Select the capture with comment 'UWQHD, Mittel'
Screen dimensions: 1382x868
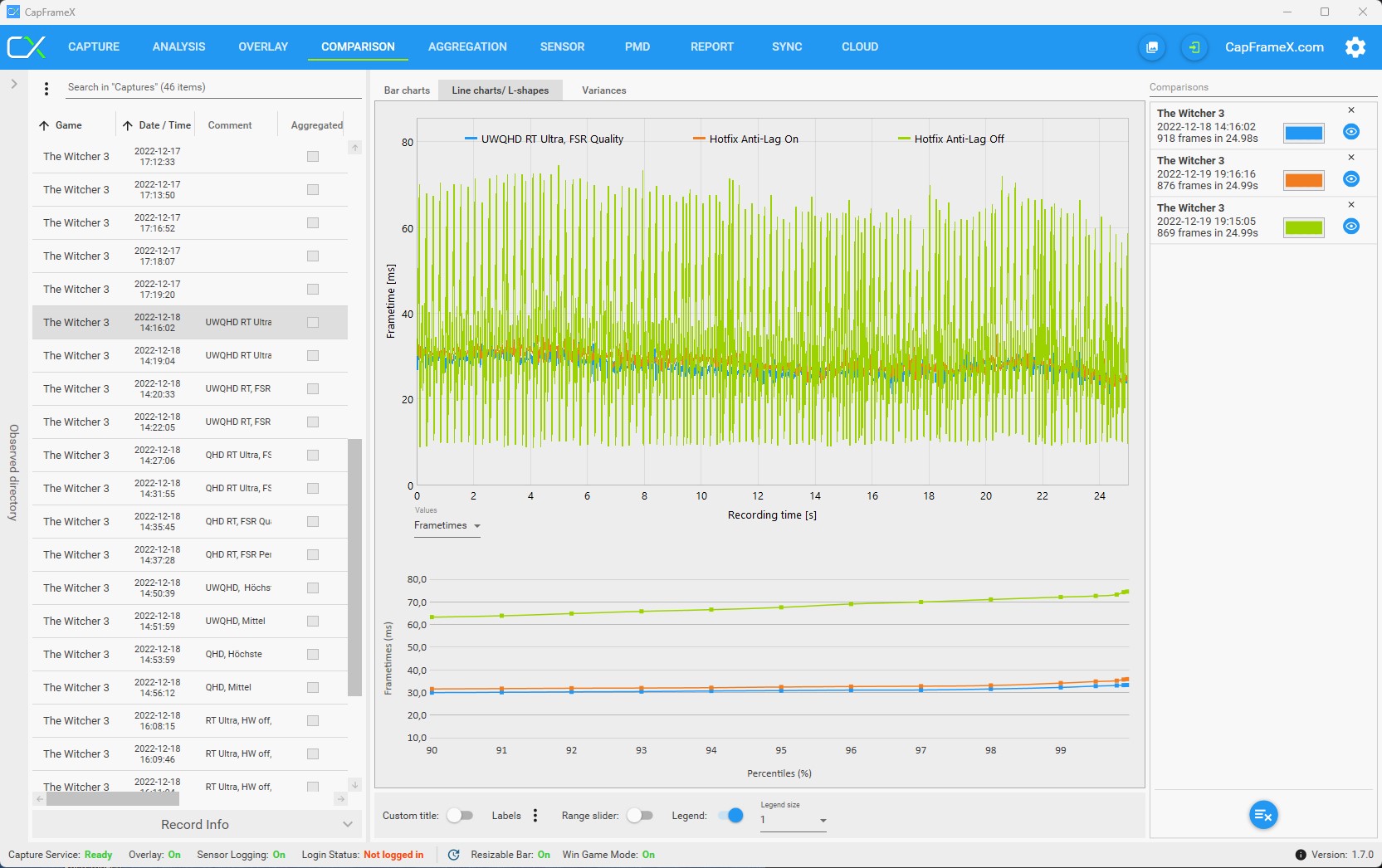[190, 622]
